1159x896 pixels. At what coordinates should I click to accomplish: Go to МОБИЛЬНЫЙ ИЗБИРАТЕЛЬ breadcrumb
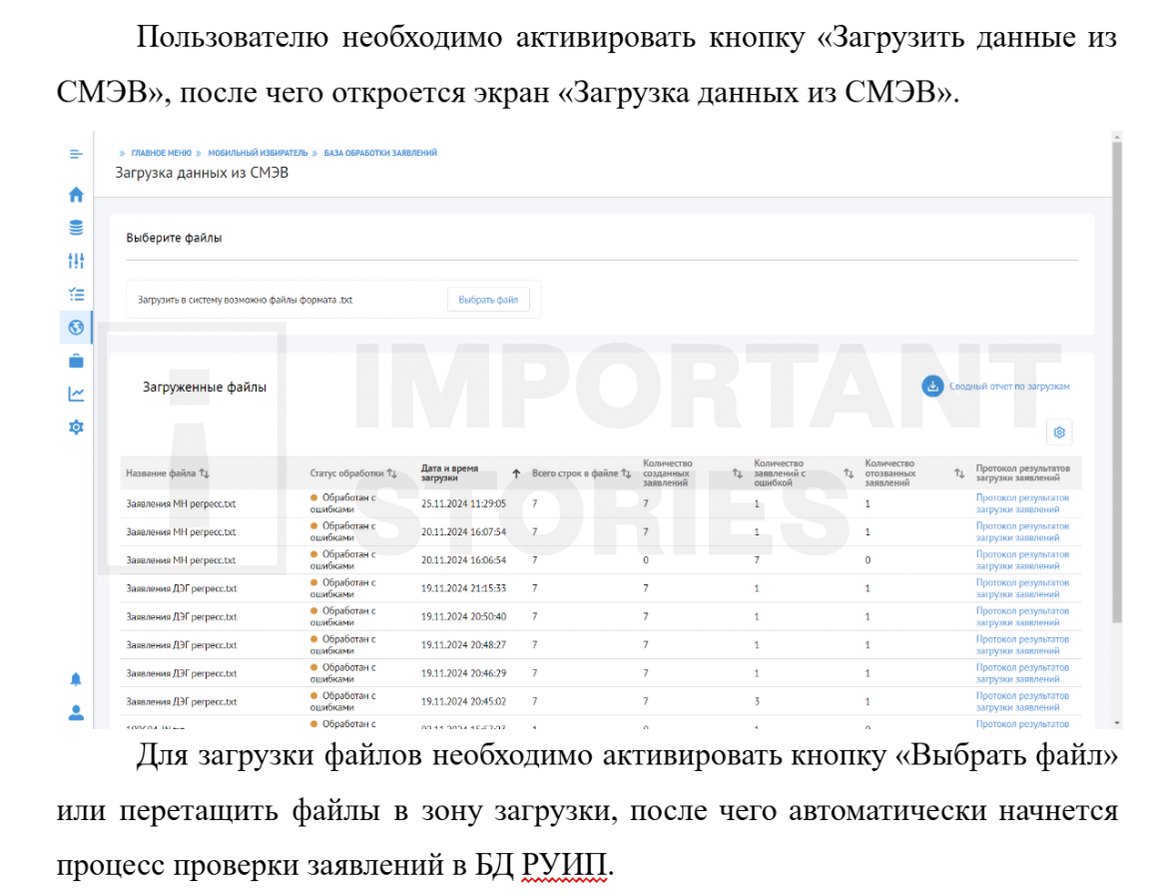pos(257,153)
